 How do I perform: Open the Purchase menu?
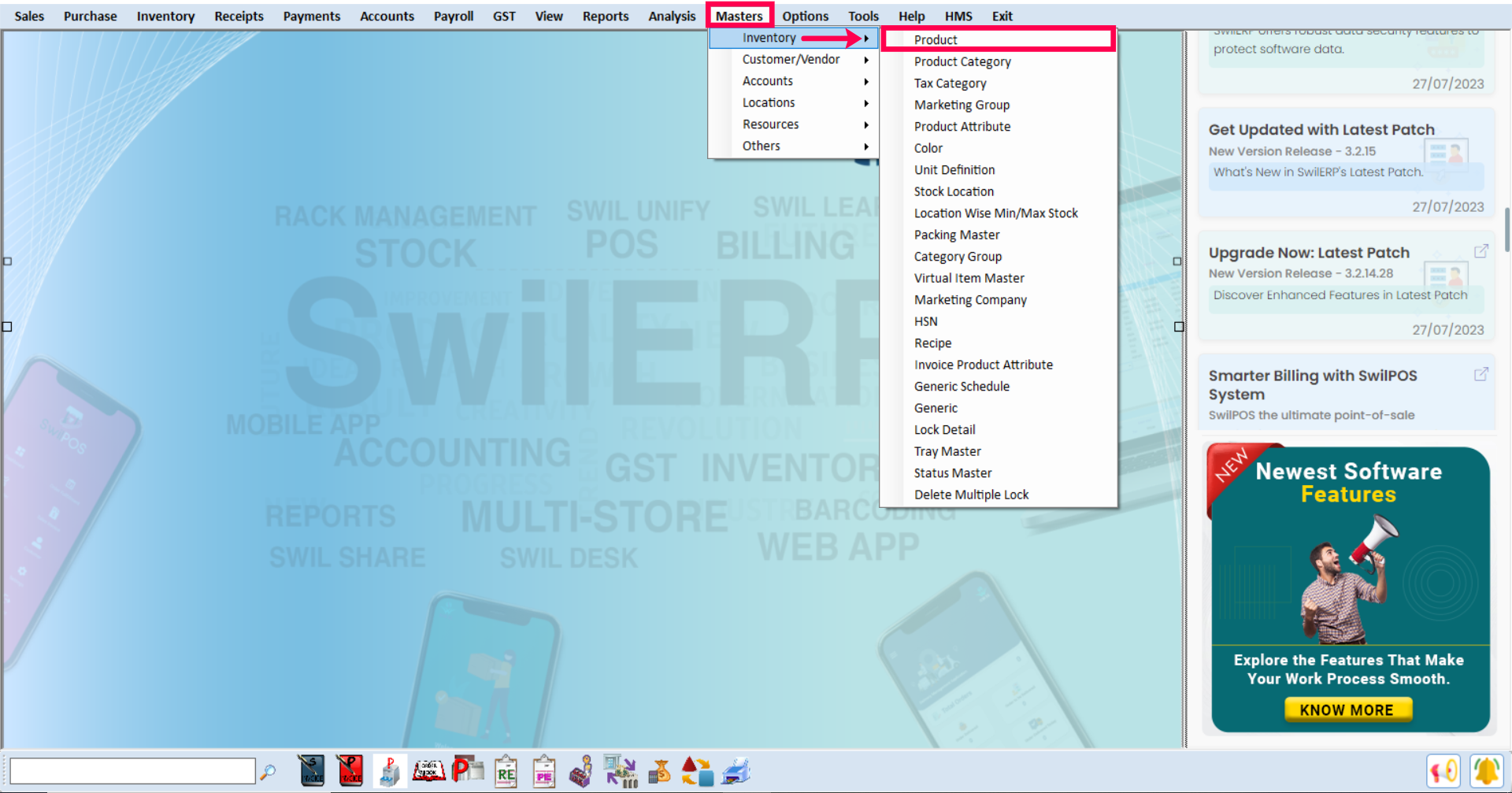click(x=90, y=16)
